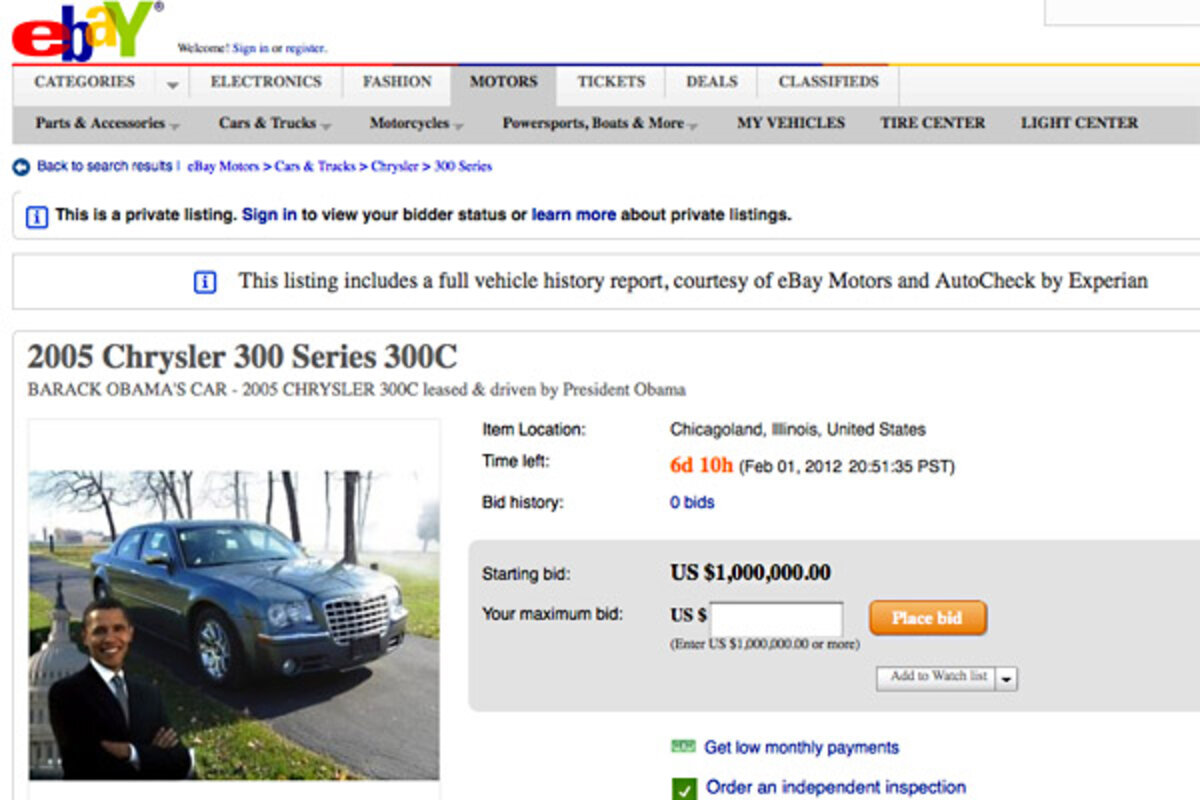Expand the Categories dropdown arrow
This screenshot has height=800, width=1200.
point(173,85)
